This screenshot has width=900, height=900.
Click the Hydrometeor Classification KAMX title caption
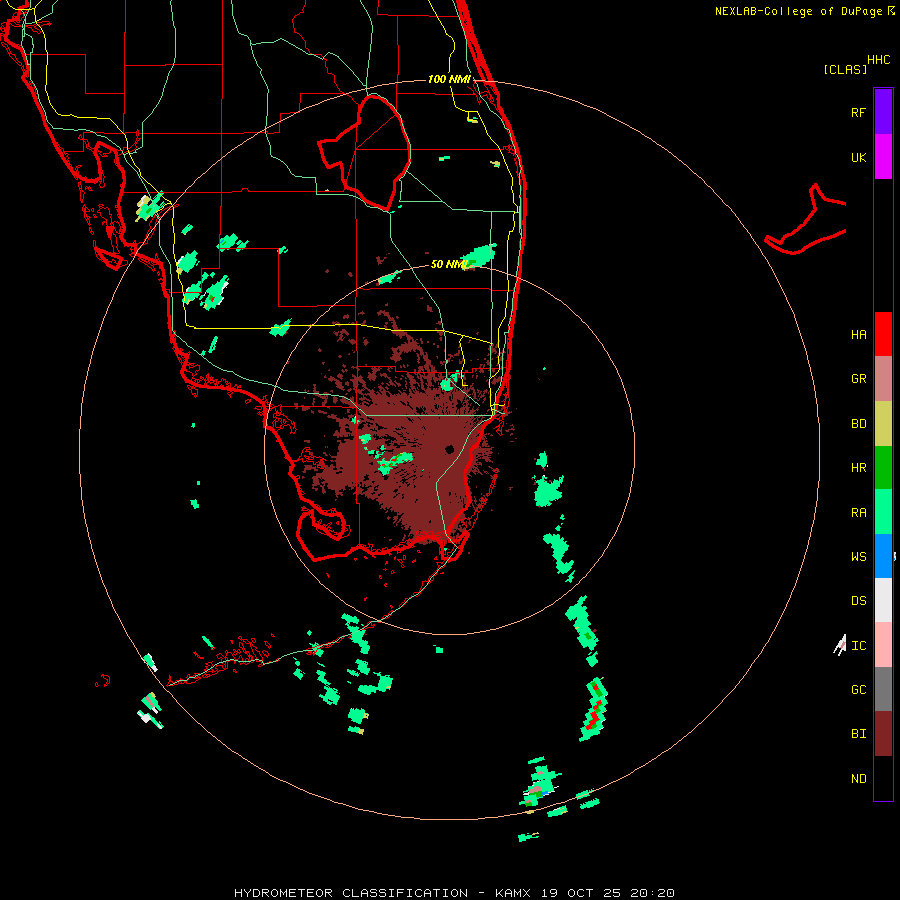[x=454, y=893]
